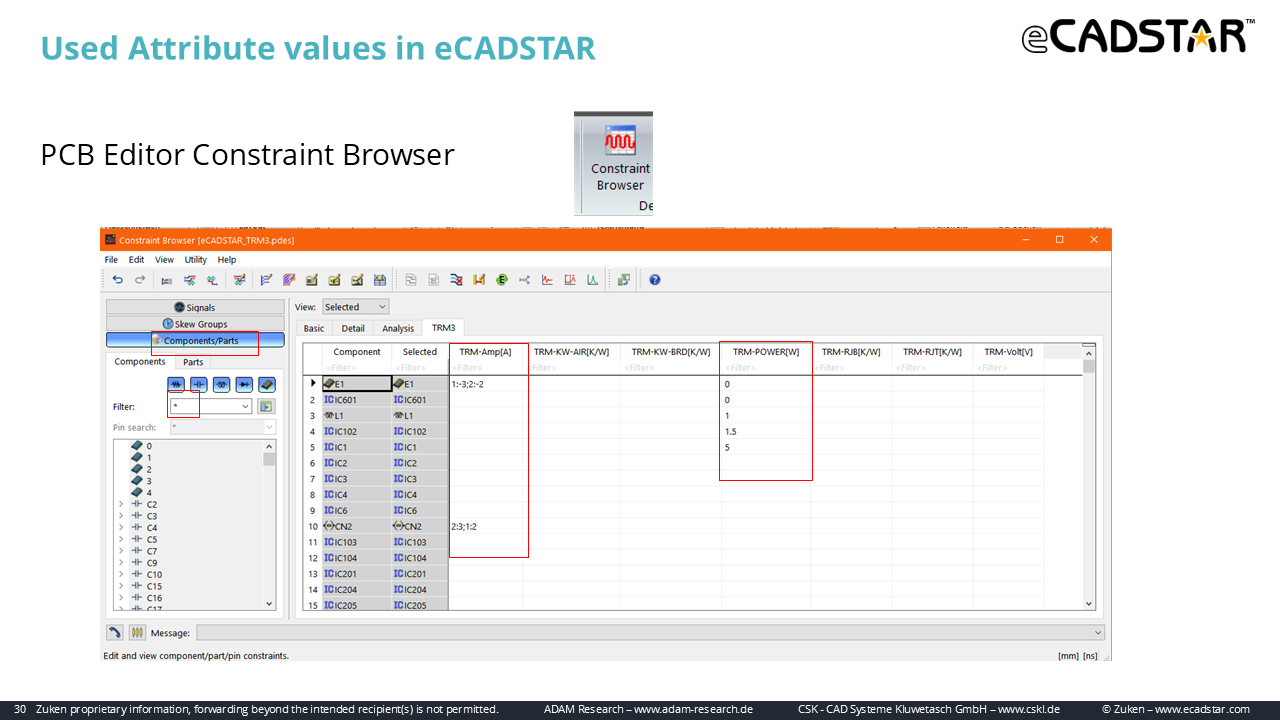Click the TRM-Amp cell '2:3;1:2' for CN2
Screen dimensions: 1280x720
point(486,526)
